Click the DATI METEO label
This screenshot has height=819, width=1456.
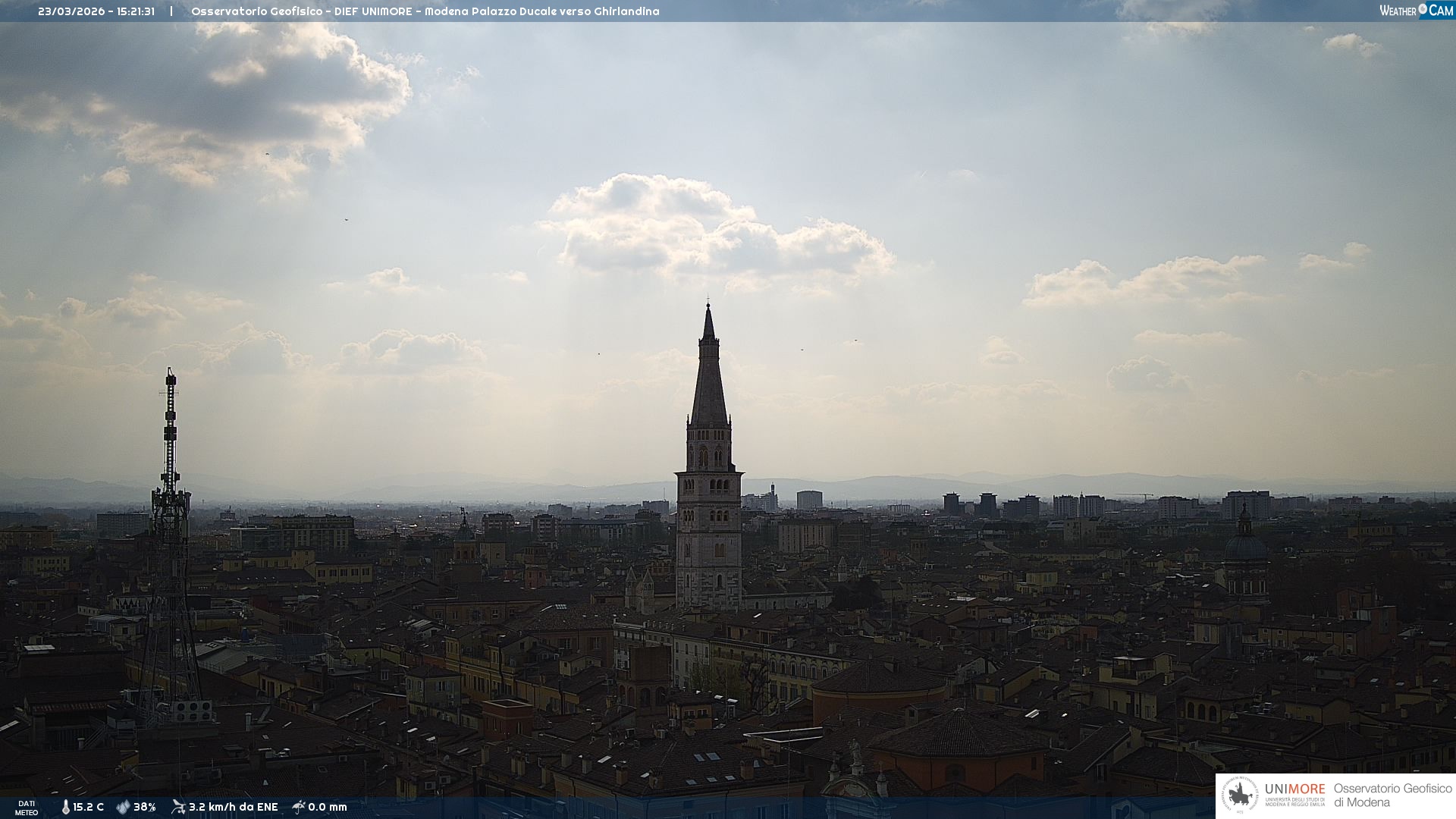pyautogui.click(x=27, y=808)
